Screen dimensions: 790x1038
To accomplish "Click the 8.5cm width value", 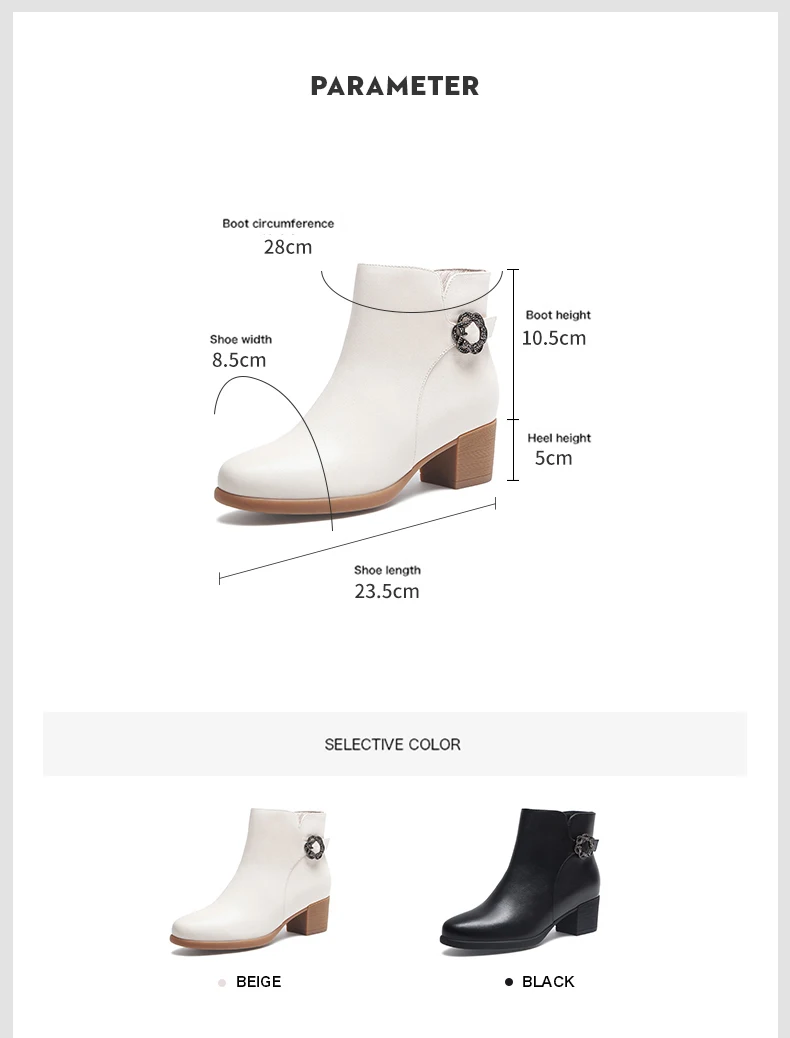I will tap(239, 360).
